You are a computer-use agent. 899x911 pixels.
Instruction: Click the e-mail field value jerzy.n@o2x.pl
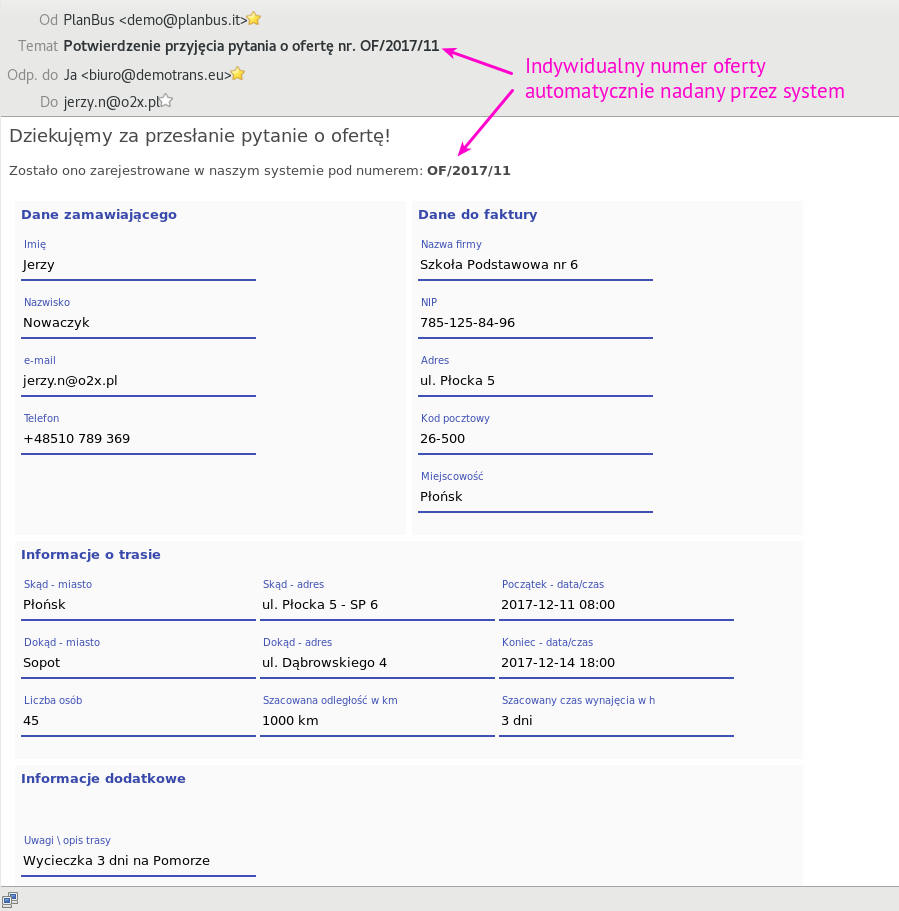[70, 381]
